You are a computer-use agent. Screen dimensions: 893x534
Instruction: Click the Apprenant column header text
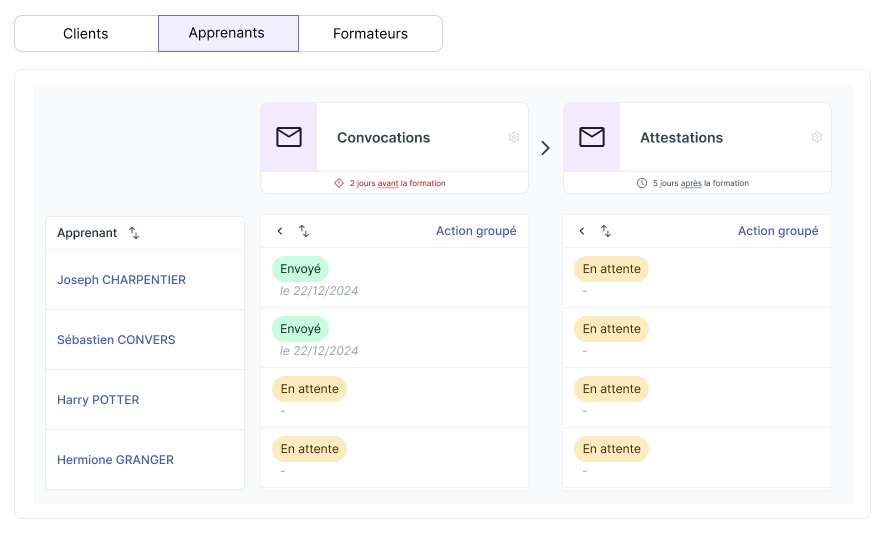tap(87, 233)
